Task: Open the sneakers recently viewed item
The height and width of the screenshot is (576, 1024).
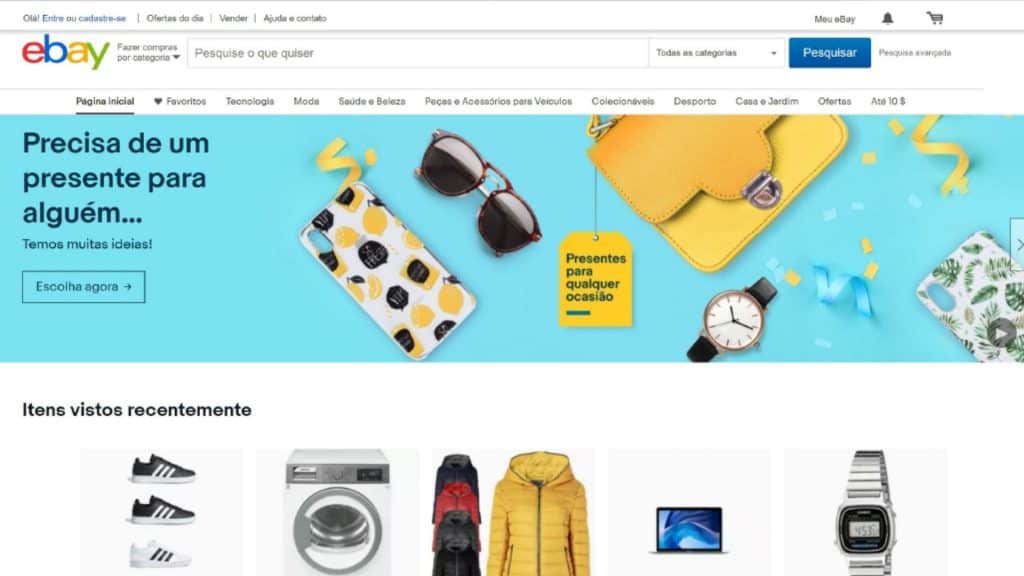Action: tap(161, 511)
